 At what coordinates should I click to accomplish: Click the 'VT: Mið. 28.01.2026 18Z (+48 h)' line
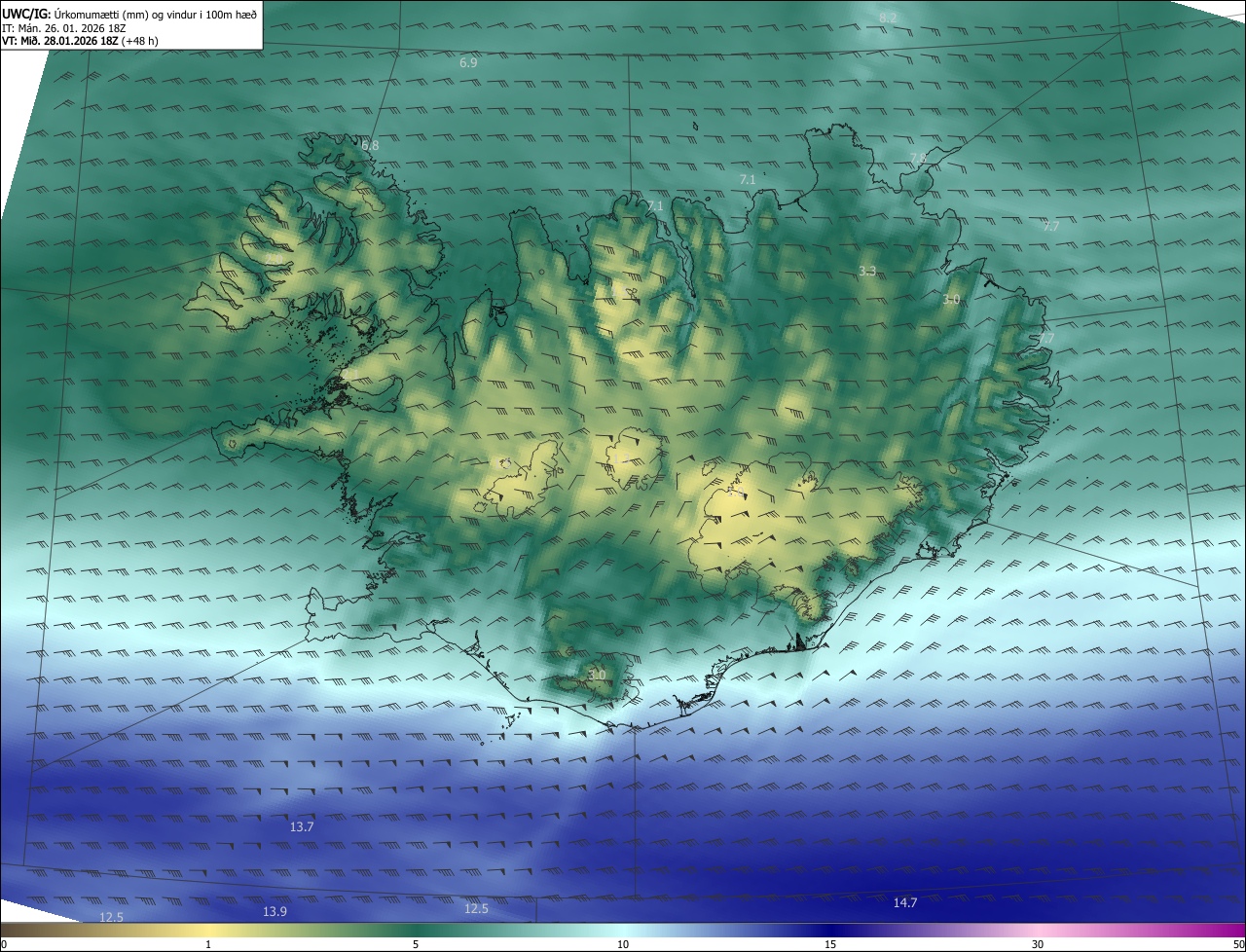[80, 41]
